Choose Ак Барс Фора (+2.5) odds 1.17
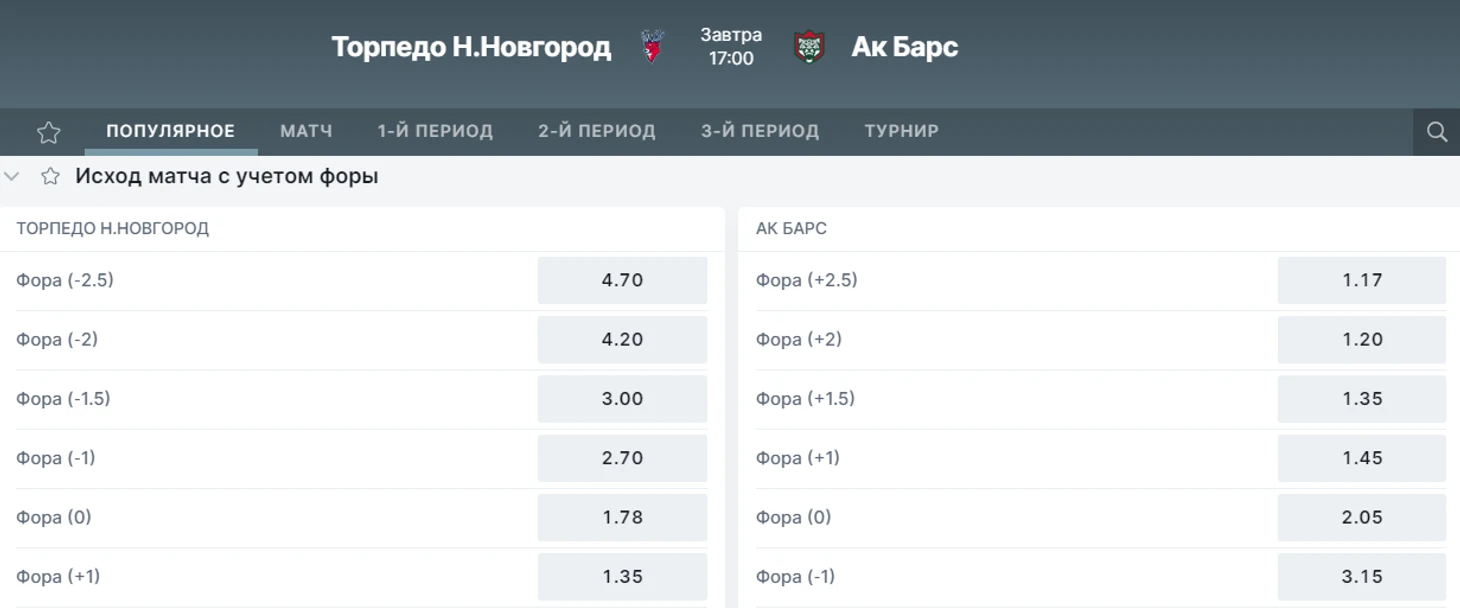 (1361, 280)
